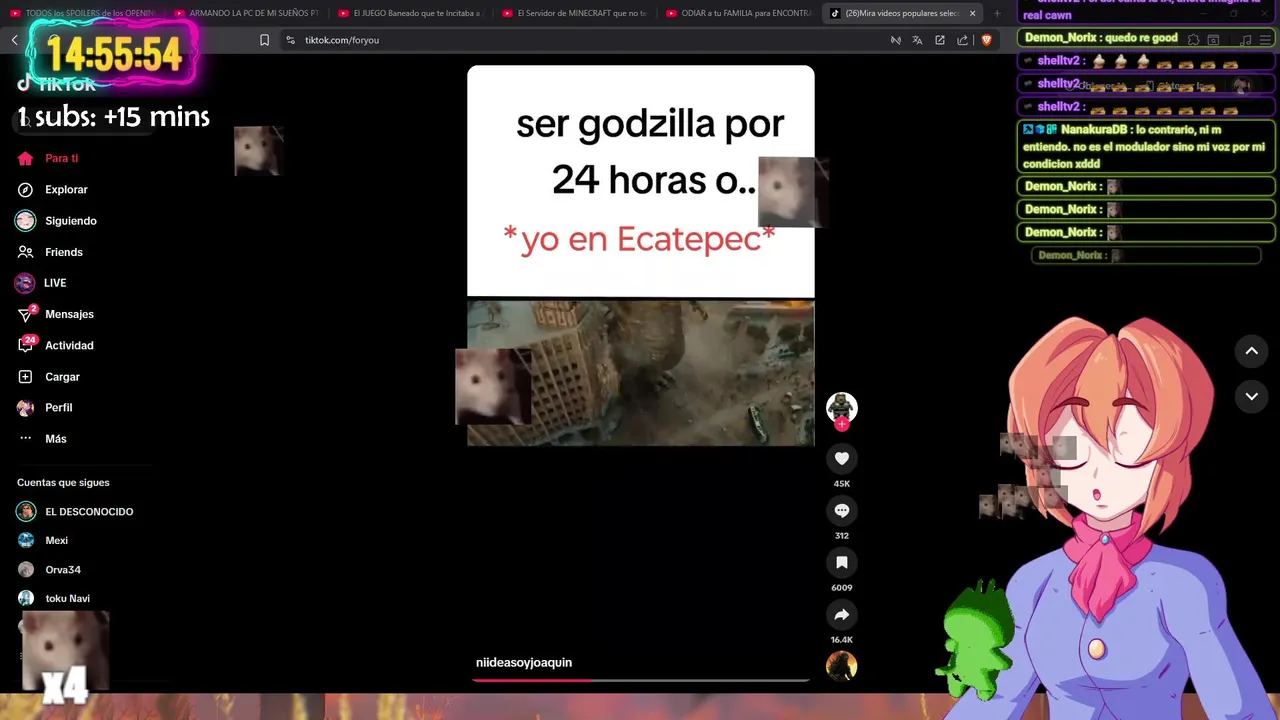Open the Cargar upload page
Viewport: 1280px width, 720px height.
(x=49, y=377)
